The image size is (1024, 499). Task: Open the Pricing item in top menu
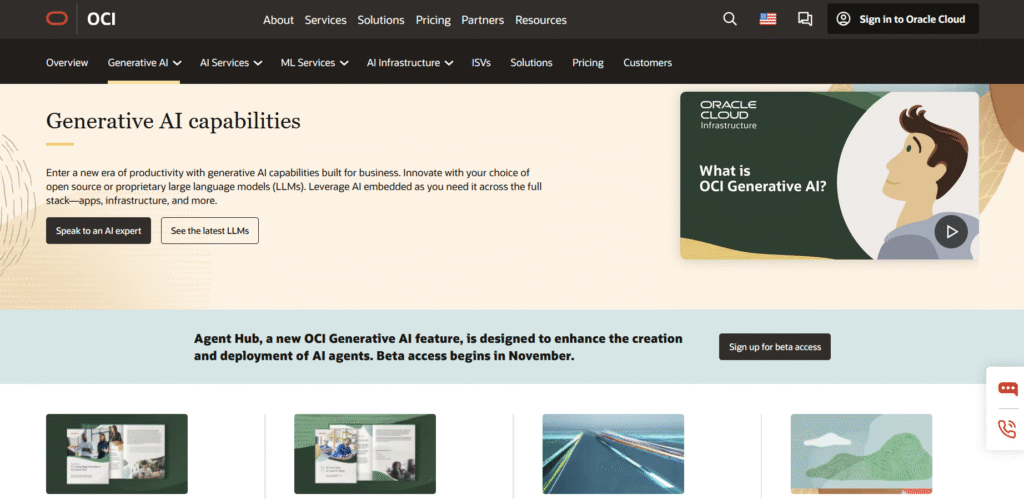pos(432,20)
